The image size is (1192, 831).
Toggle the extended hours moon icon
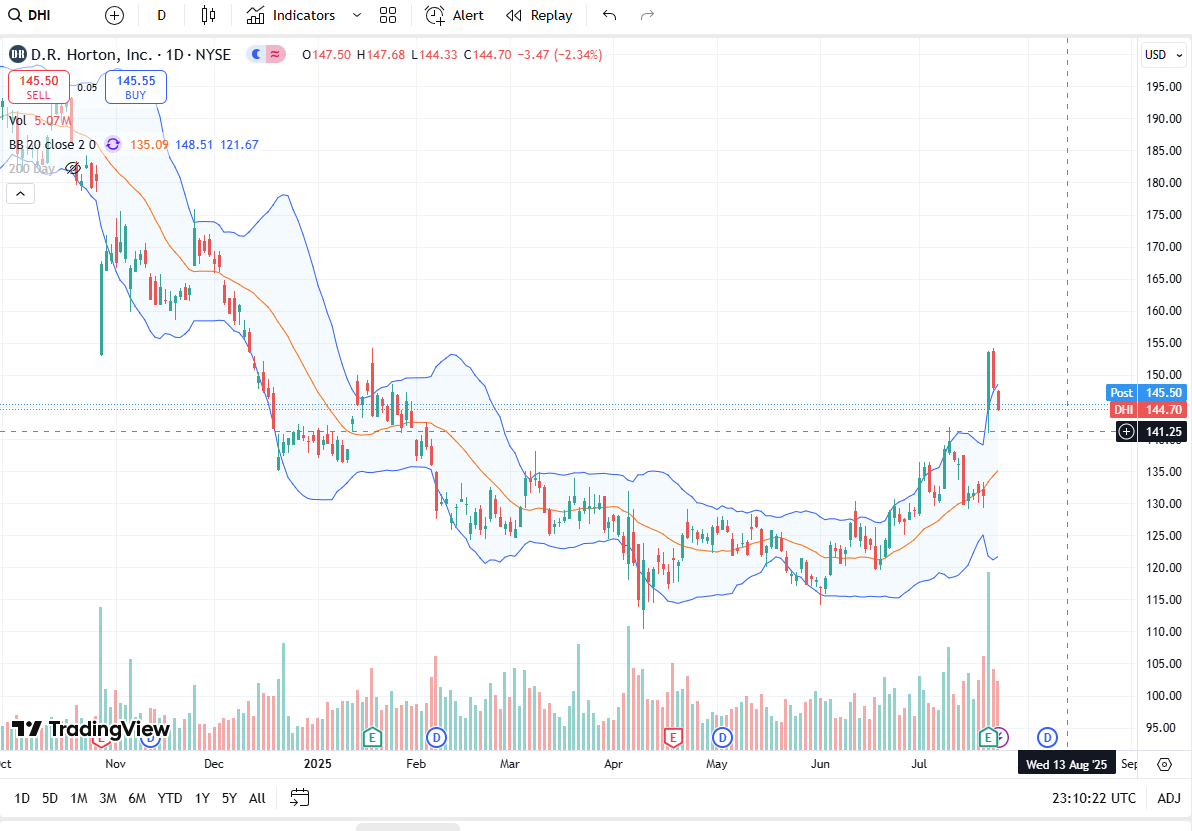tap(256, 54)
